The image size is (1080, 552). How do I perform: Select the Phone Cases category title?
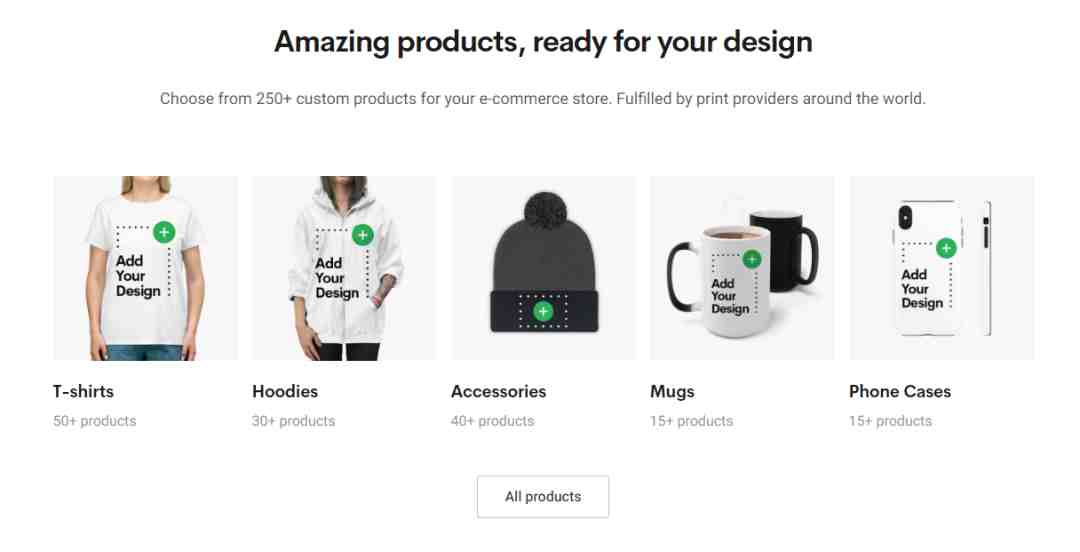point(900,391)
